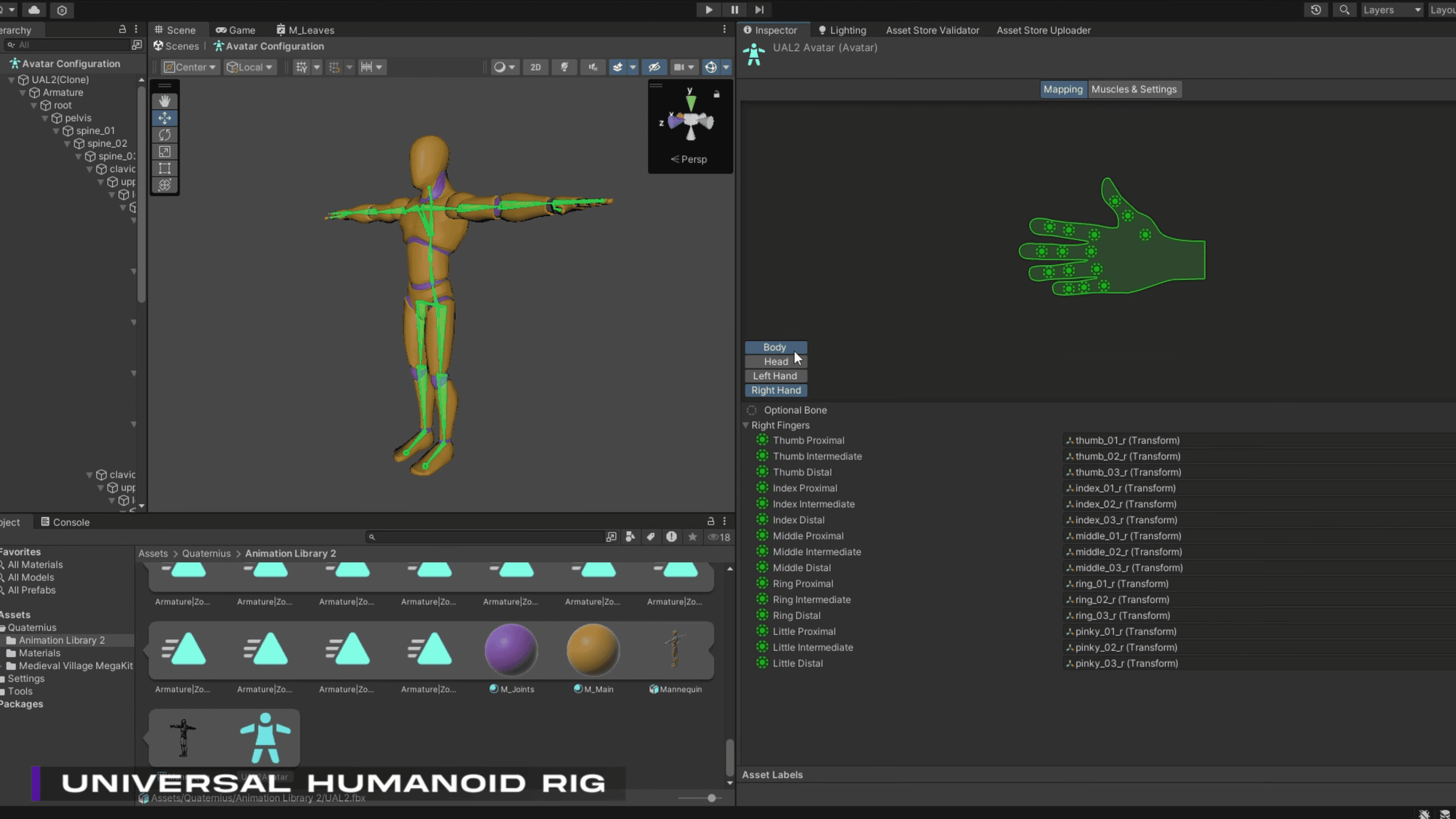The height and width of the screenshot is (819, 1456).
Task: Select the Hand pan tool
Action: pyautogui.click(x=165, y=101)
